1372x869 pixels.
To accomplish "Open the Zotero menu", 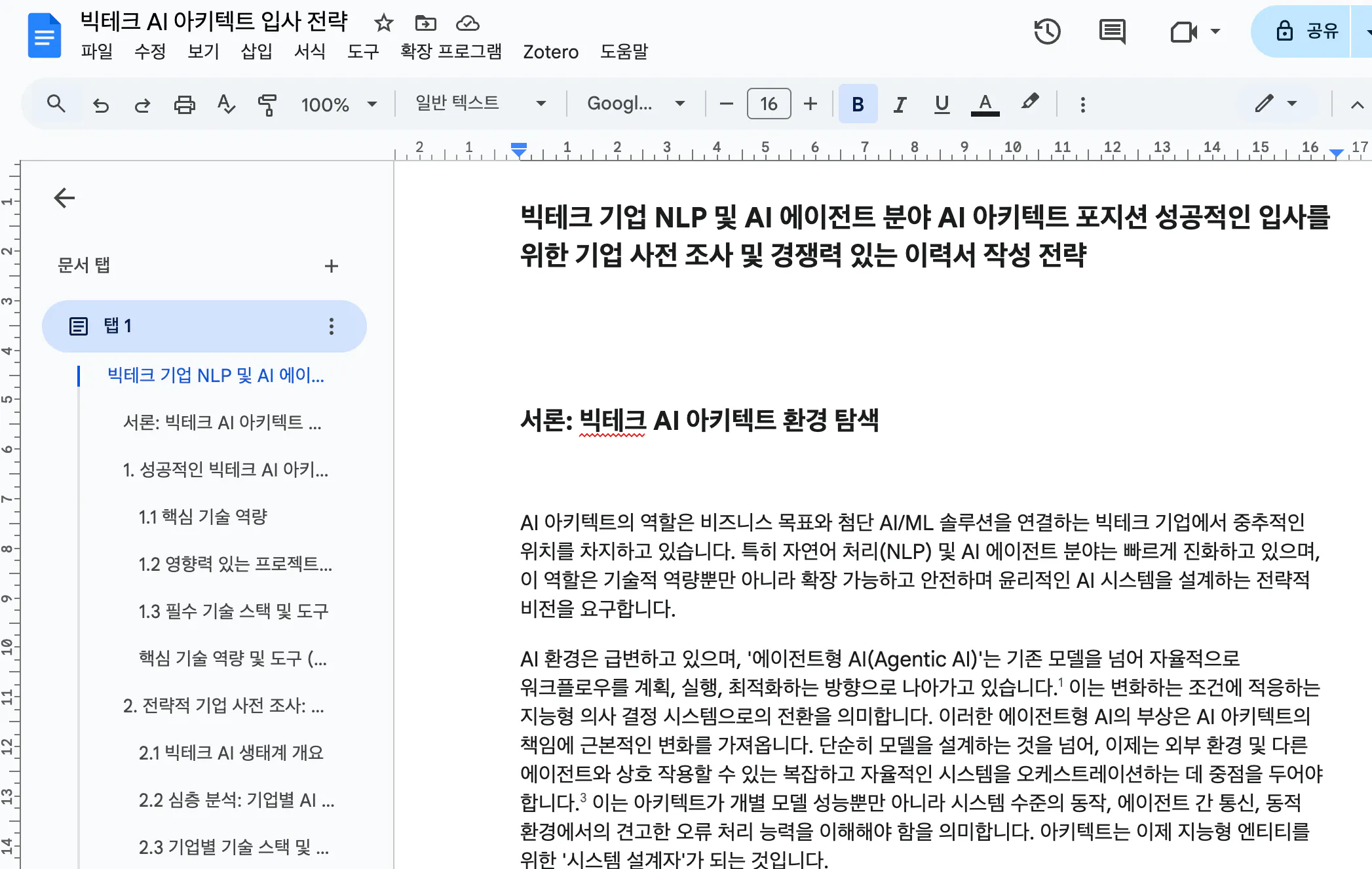I will point(550,52).
